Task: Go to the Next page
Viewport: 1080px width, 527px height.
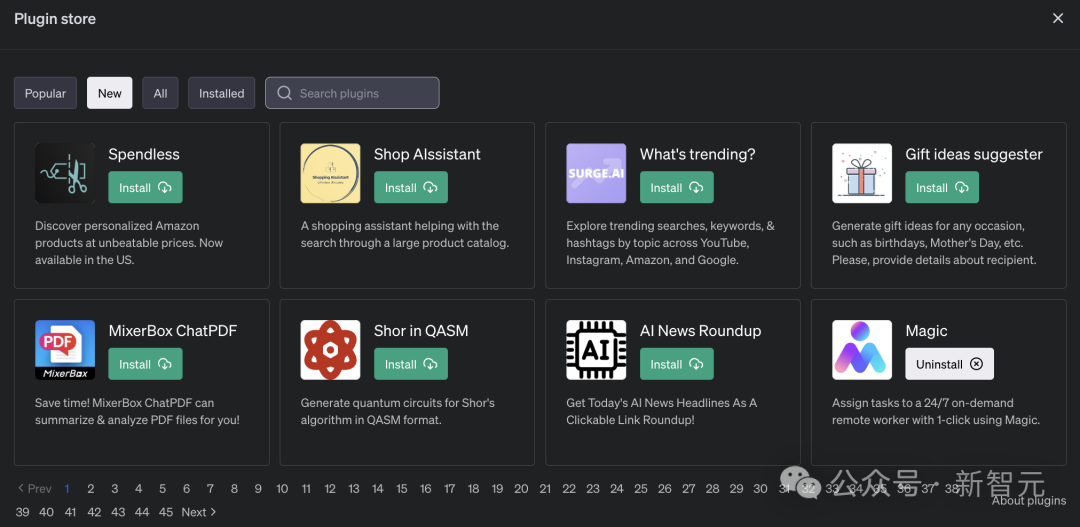Action: (199, 512)
